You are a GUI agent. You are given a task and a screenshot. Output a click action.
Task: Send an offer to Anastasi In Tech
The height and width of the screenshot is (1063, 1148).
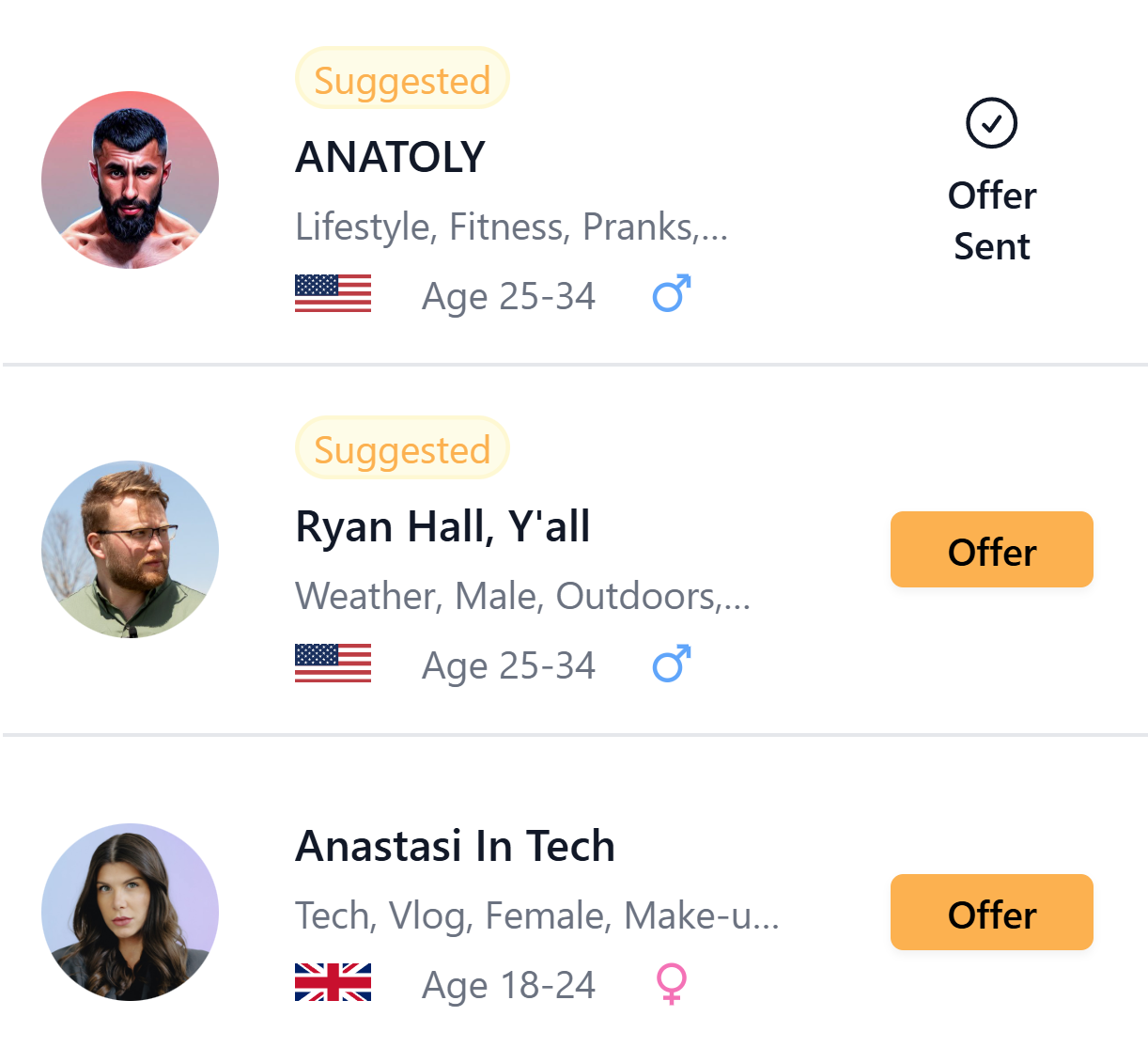pos(991,913)
